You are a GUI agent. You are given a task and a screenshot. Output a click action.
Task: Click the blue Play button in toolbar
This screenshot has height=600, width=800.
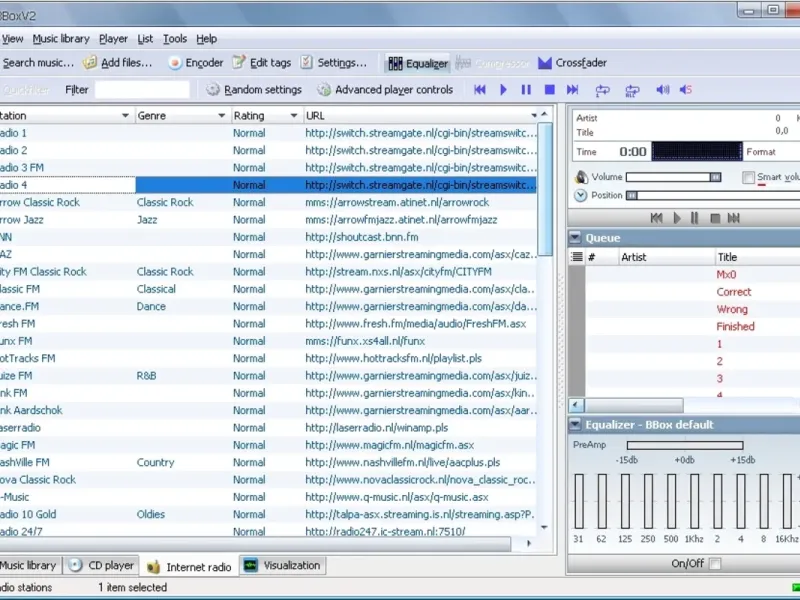pyautogui.click(x=503, y=90)
